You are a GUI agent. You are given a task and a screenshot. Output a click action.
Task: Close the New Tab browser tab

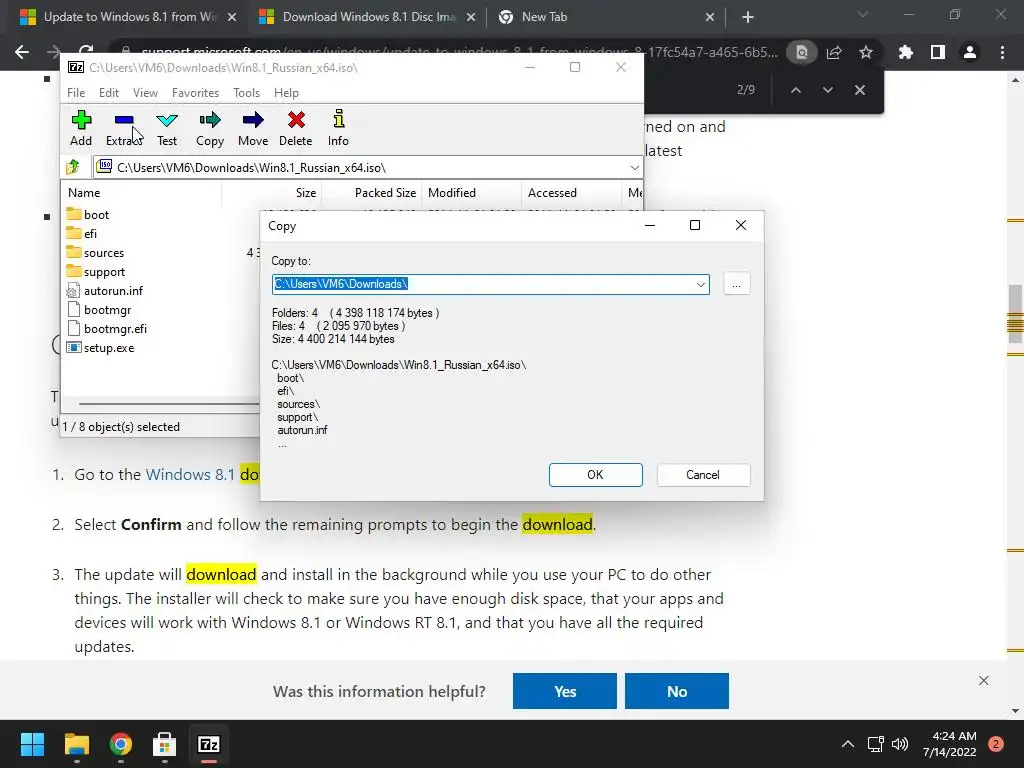(x=710, y=17)
